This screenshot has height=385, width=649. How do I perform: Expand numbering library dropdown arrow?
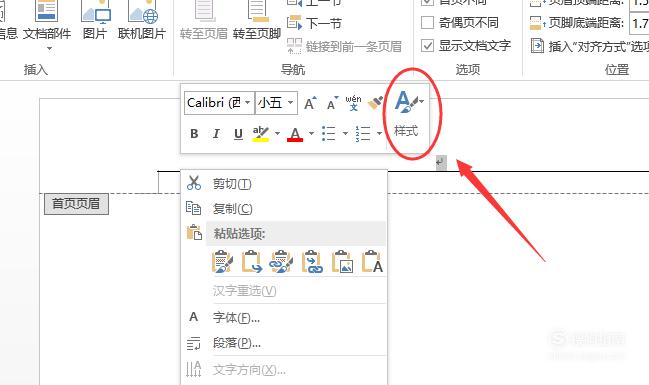tap(379, 133)
